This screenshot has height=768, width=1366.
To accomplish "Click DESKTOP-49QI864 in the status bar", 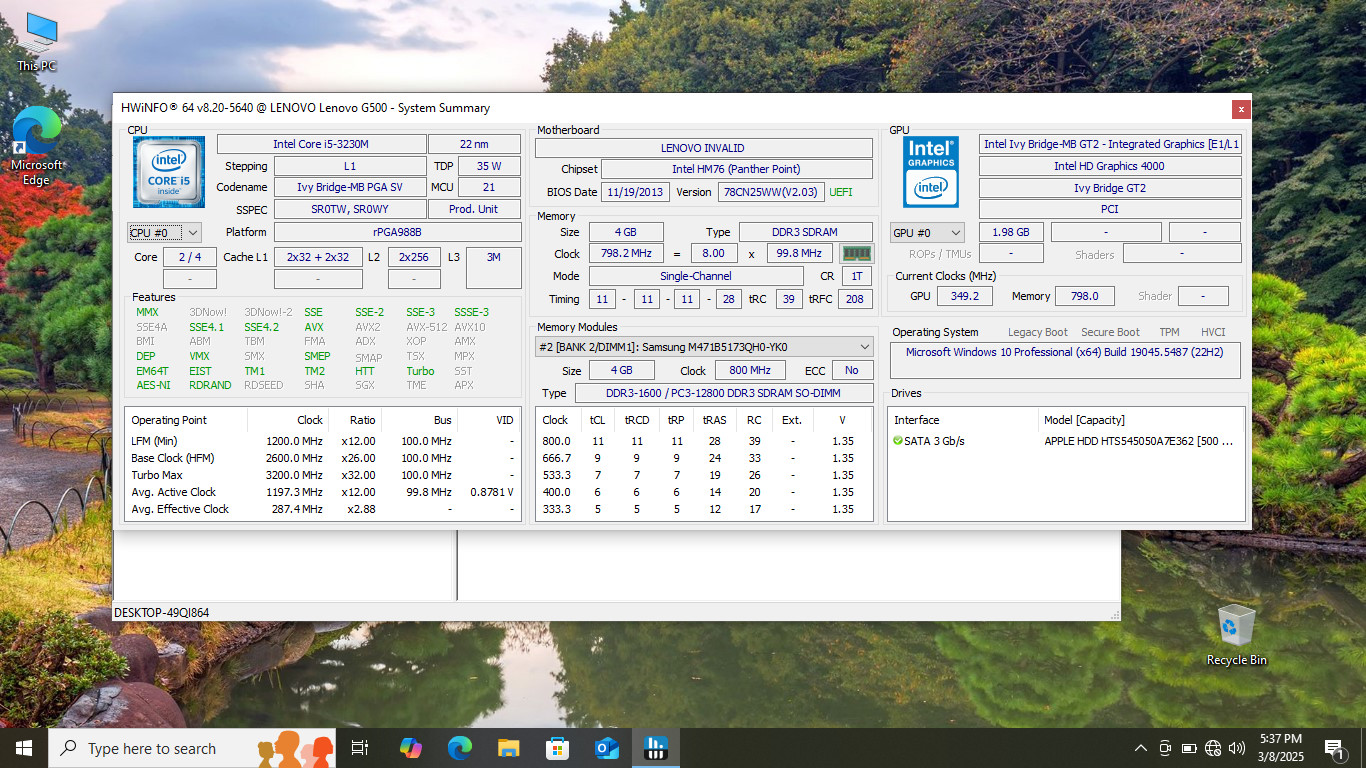I will click(162, 612).
